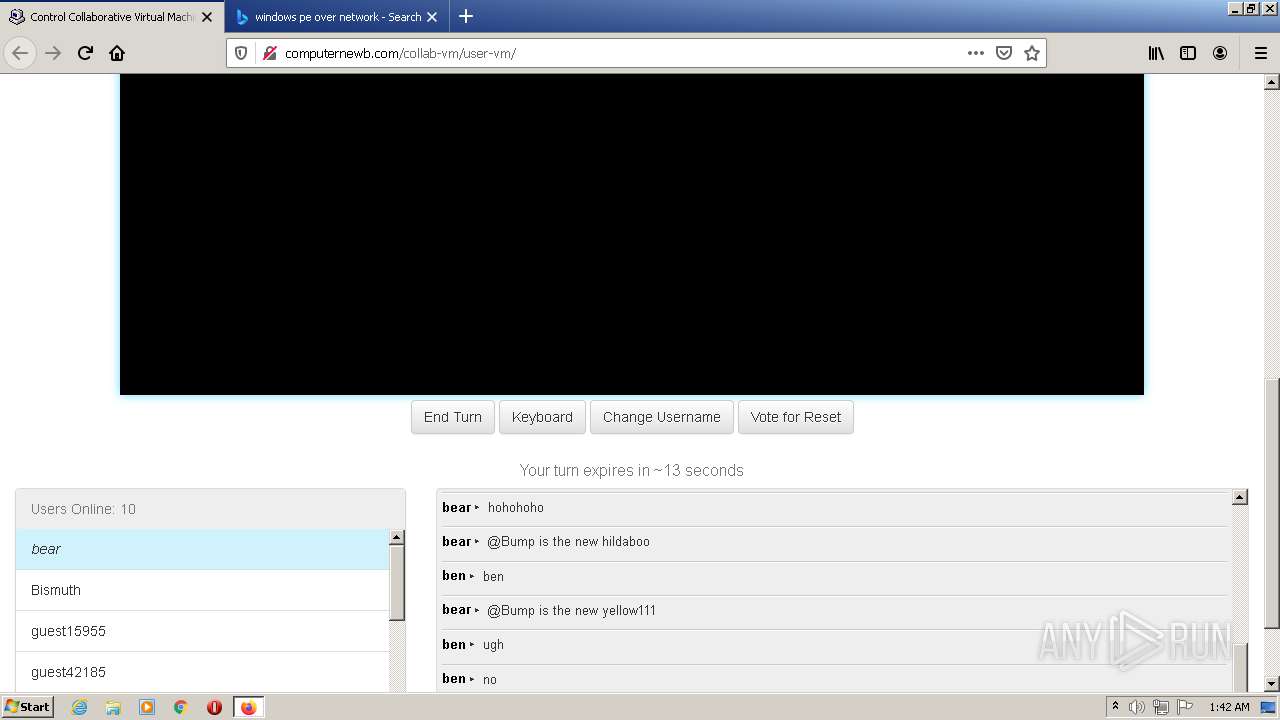Launch Internet Explorer from taskbar
Viewport: 1280px width, 720px height.
(79, 707)
